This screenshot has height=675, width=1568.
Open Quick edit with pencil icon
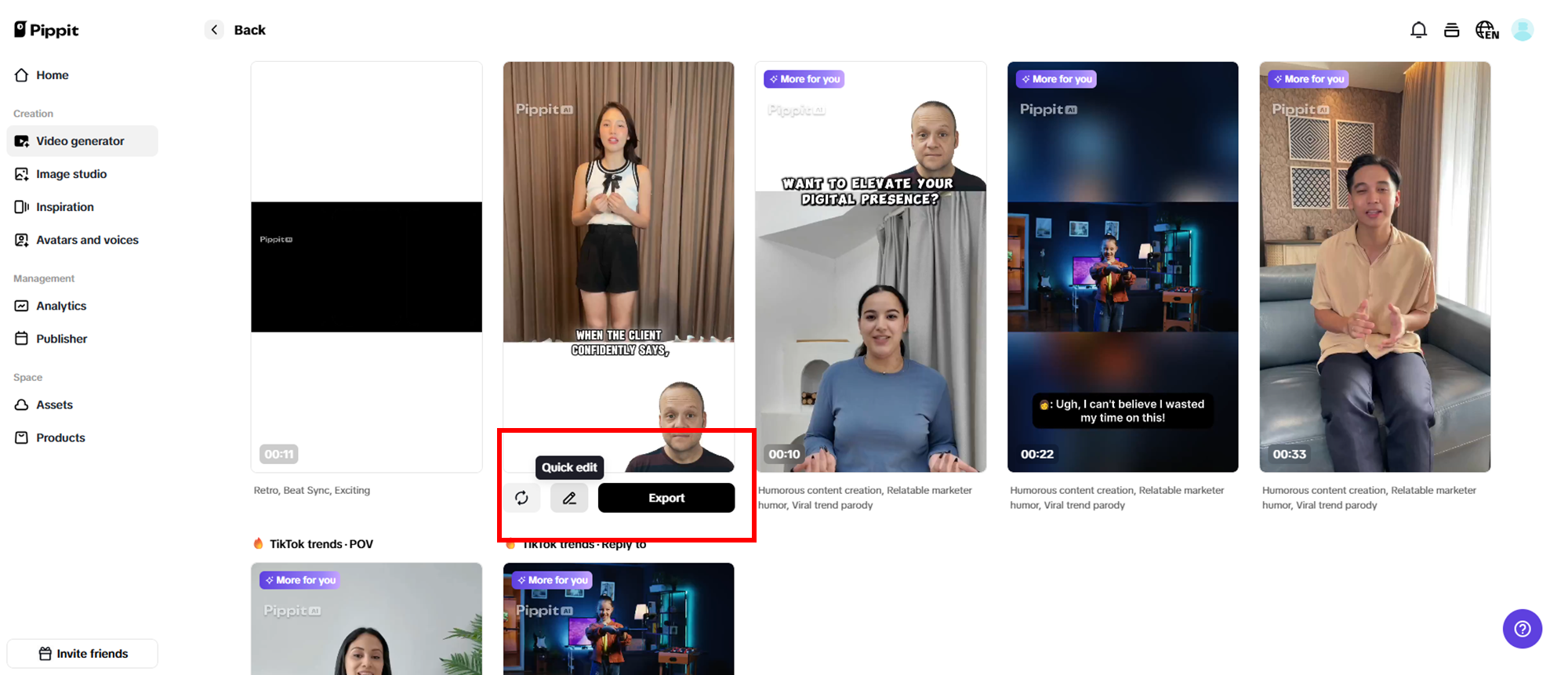coord(569,498)
